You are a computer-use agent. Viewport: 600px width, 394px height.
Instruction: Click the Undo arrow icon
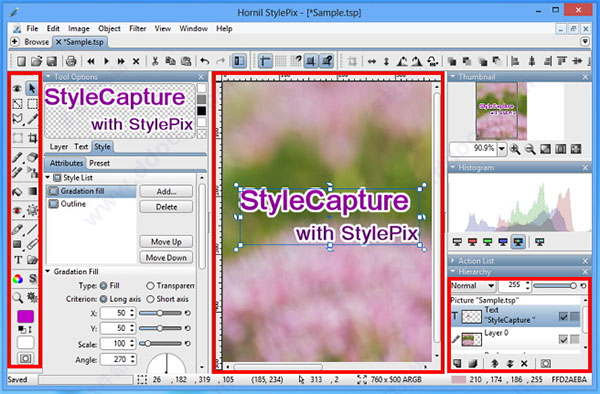pyautogui.click(x=205, y=61)
